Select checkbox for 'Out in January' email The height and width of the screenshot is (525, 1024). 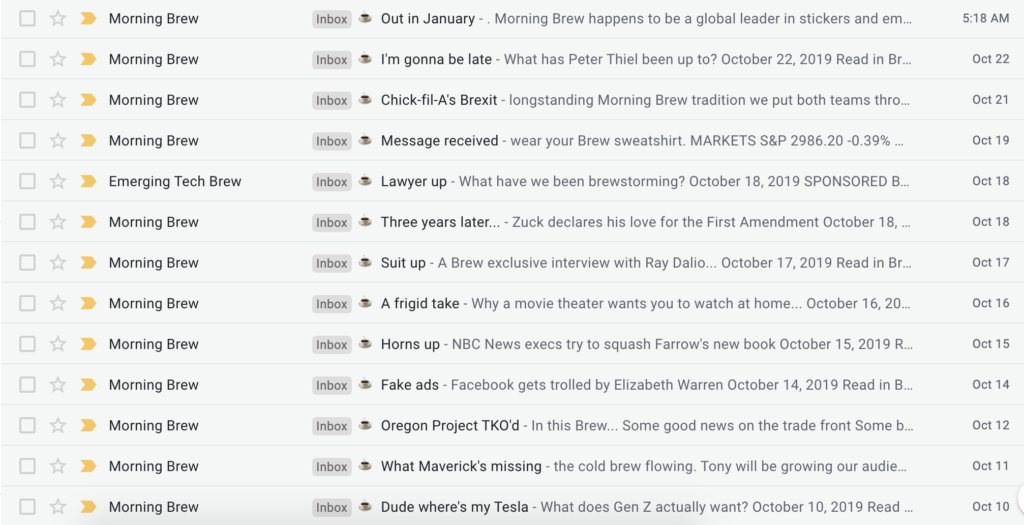(27, 18)
